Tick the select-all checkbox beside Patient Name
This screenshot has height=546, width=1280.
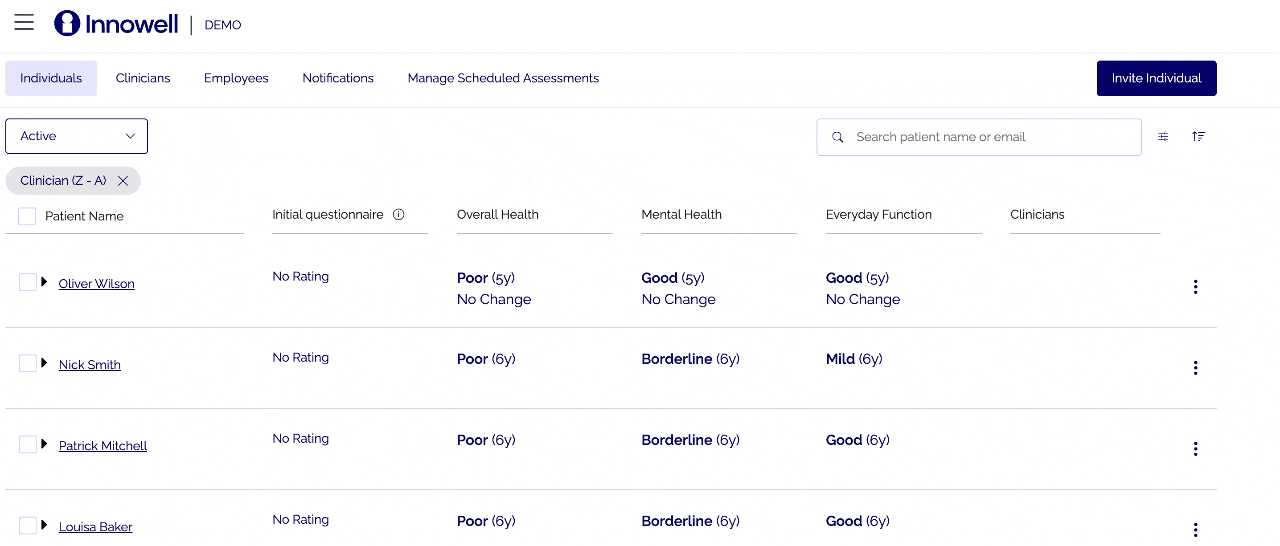[27, 216]
